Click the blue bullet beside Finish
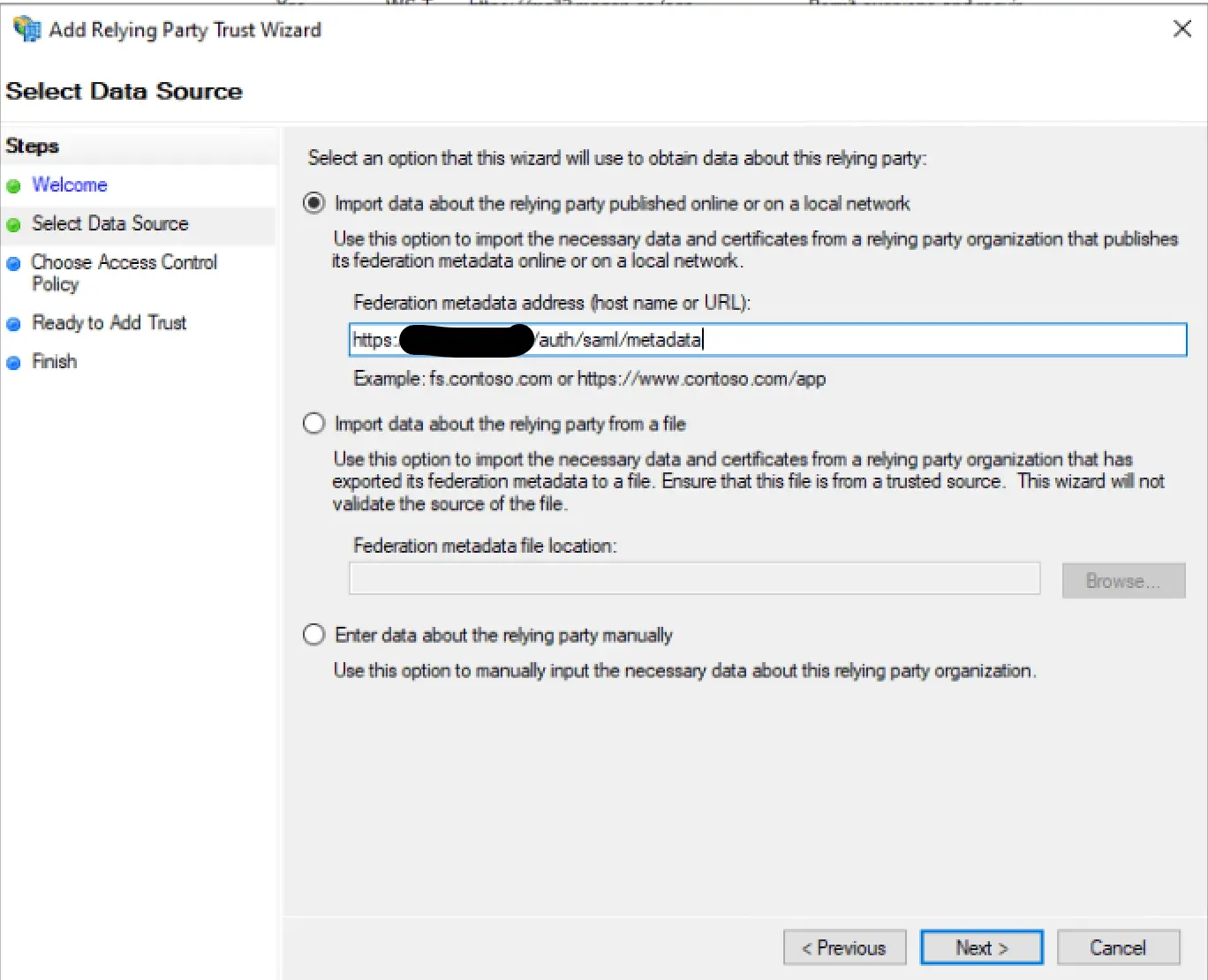1208x980 pixels. (13, 363)
